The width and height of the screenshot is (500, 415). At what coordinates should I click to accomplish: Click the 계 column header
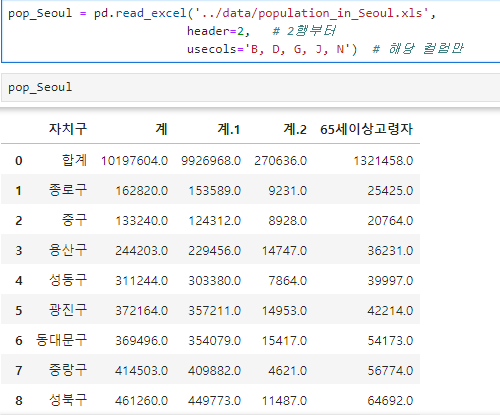[162, 129]
